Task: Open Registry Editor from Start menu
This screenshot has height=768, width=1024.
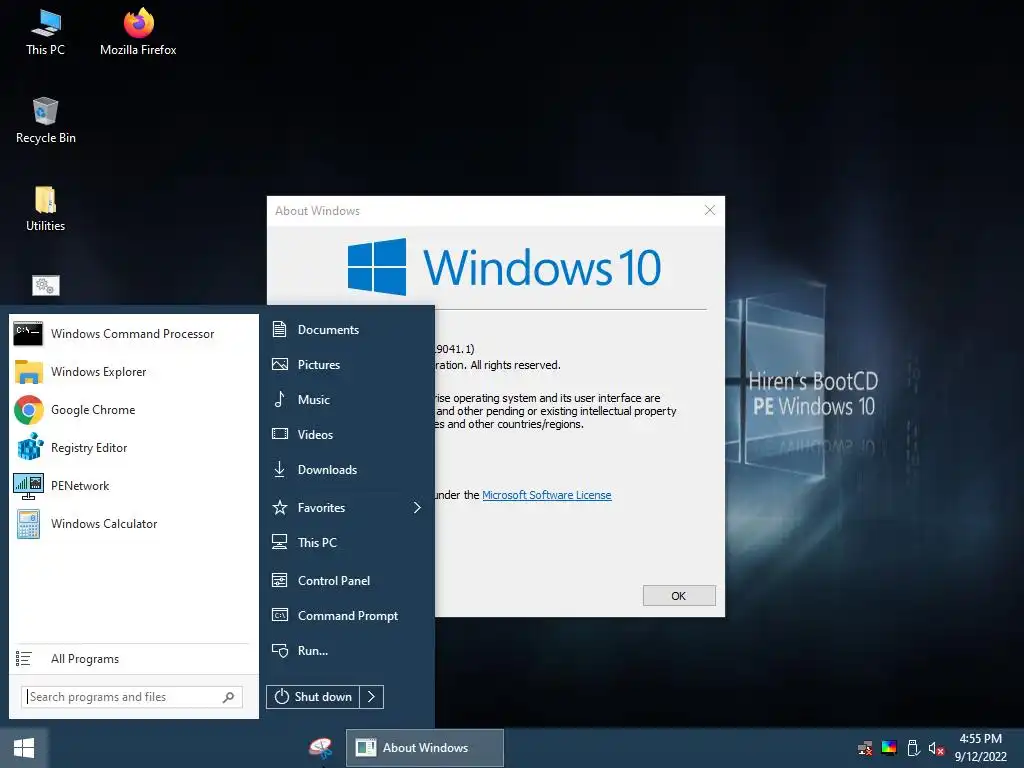Action: click(133, 448)
